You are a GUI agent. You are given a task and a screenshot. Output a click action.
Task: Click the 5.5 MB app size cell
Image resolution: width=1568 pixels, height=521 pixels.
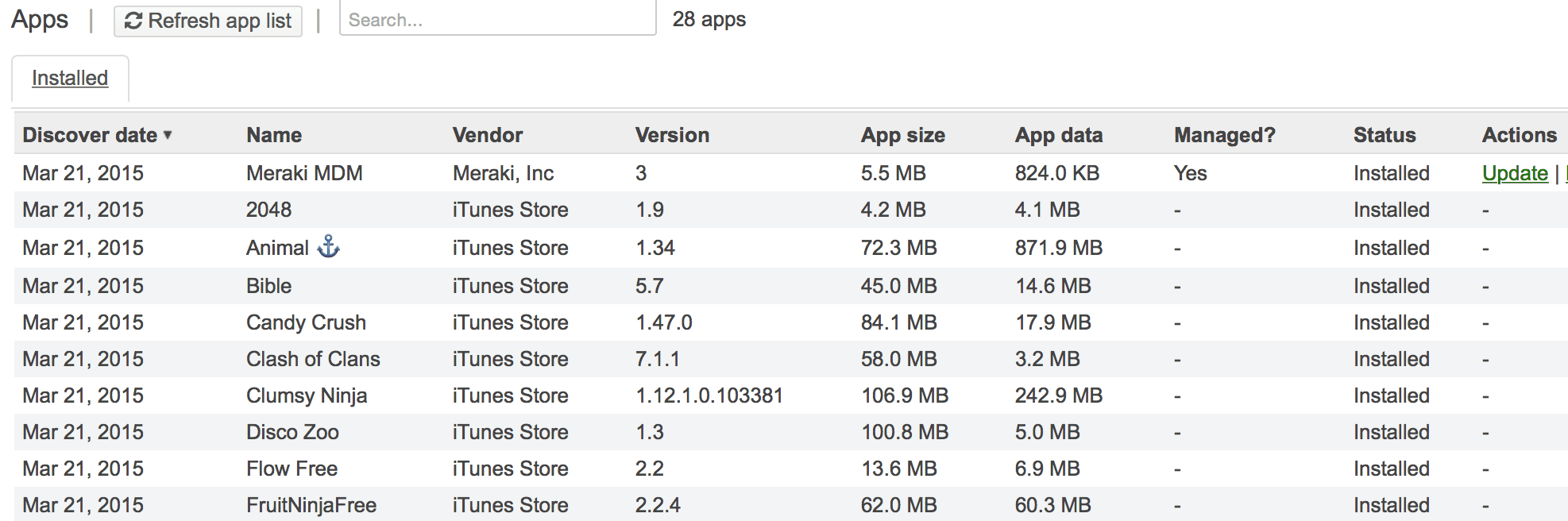coord(893,173)
